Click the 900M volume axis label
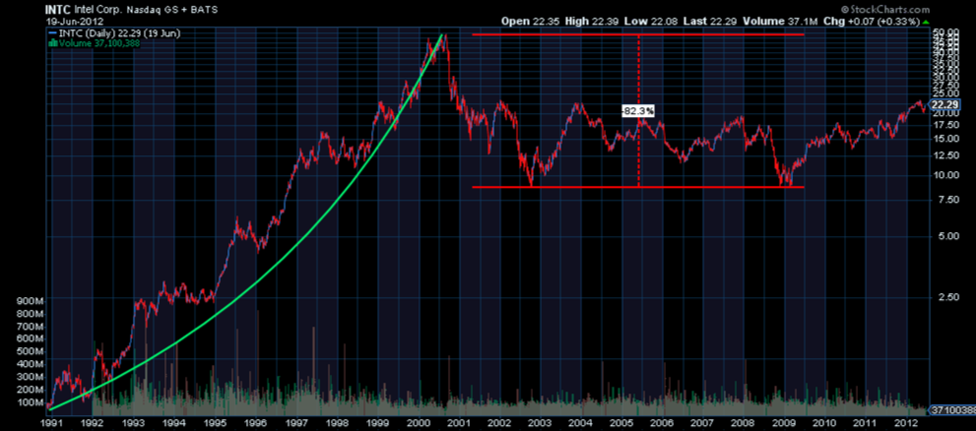This screenshot has height=431, width=976. click(30, 301)
